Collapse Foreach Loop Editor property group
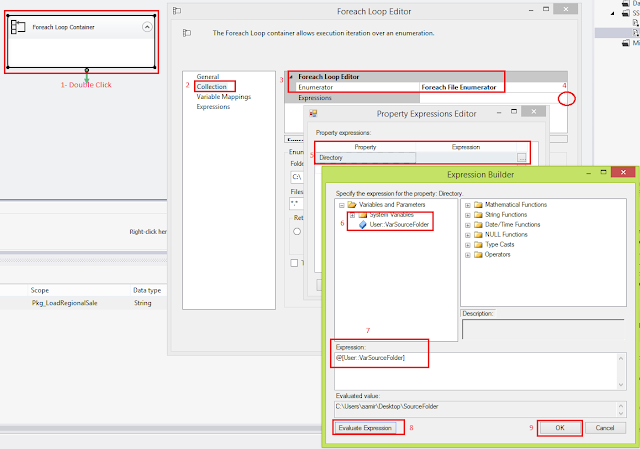This screenshot has width=640, height=449. click(x=291, y=77)
